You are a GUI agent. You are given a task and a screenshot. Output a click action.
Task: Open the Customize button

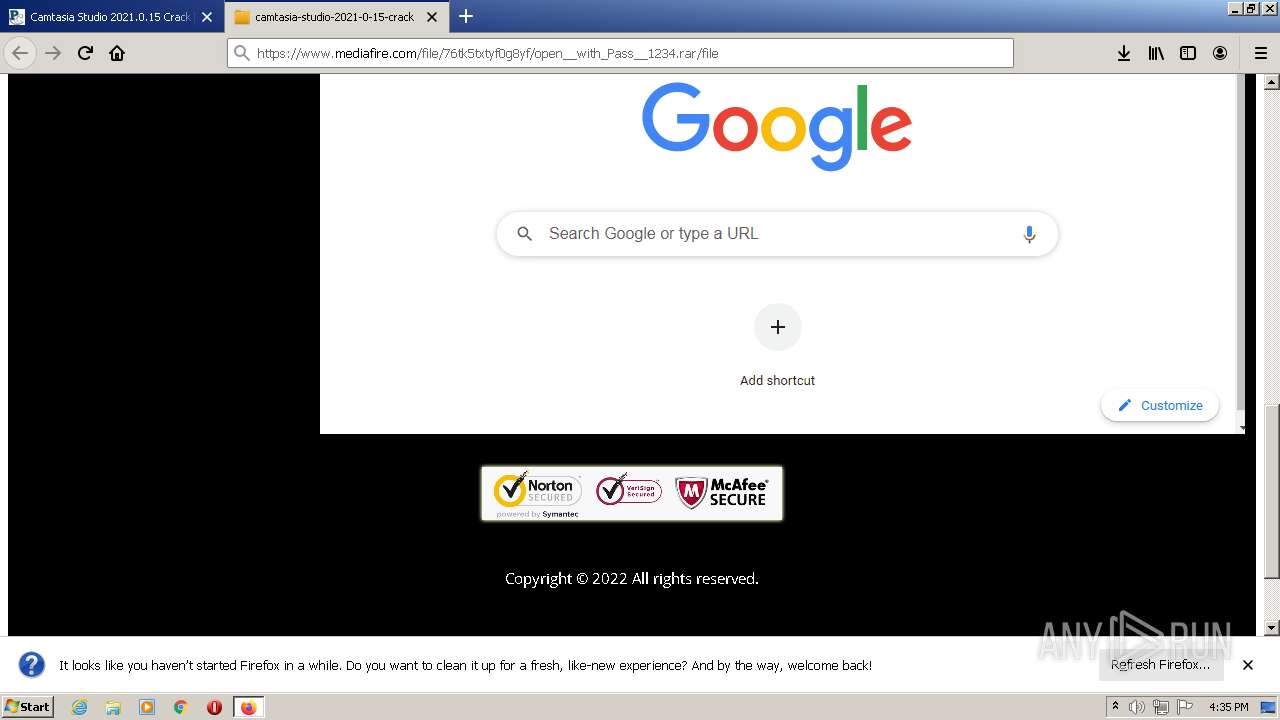pyautogui.click(x=1160, y=405)
